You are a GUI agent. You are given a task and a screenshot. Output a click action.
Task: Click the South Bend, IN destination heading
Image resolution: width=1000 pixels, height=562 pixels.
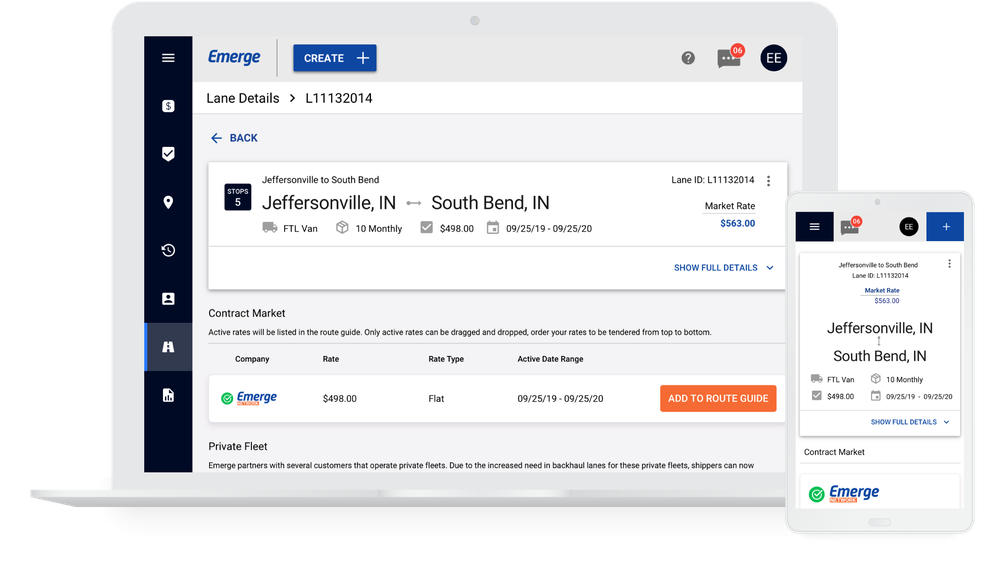pos(490,203)
